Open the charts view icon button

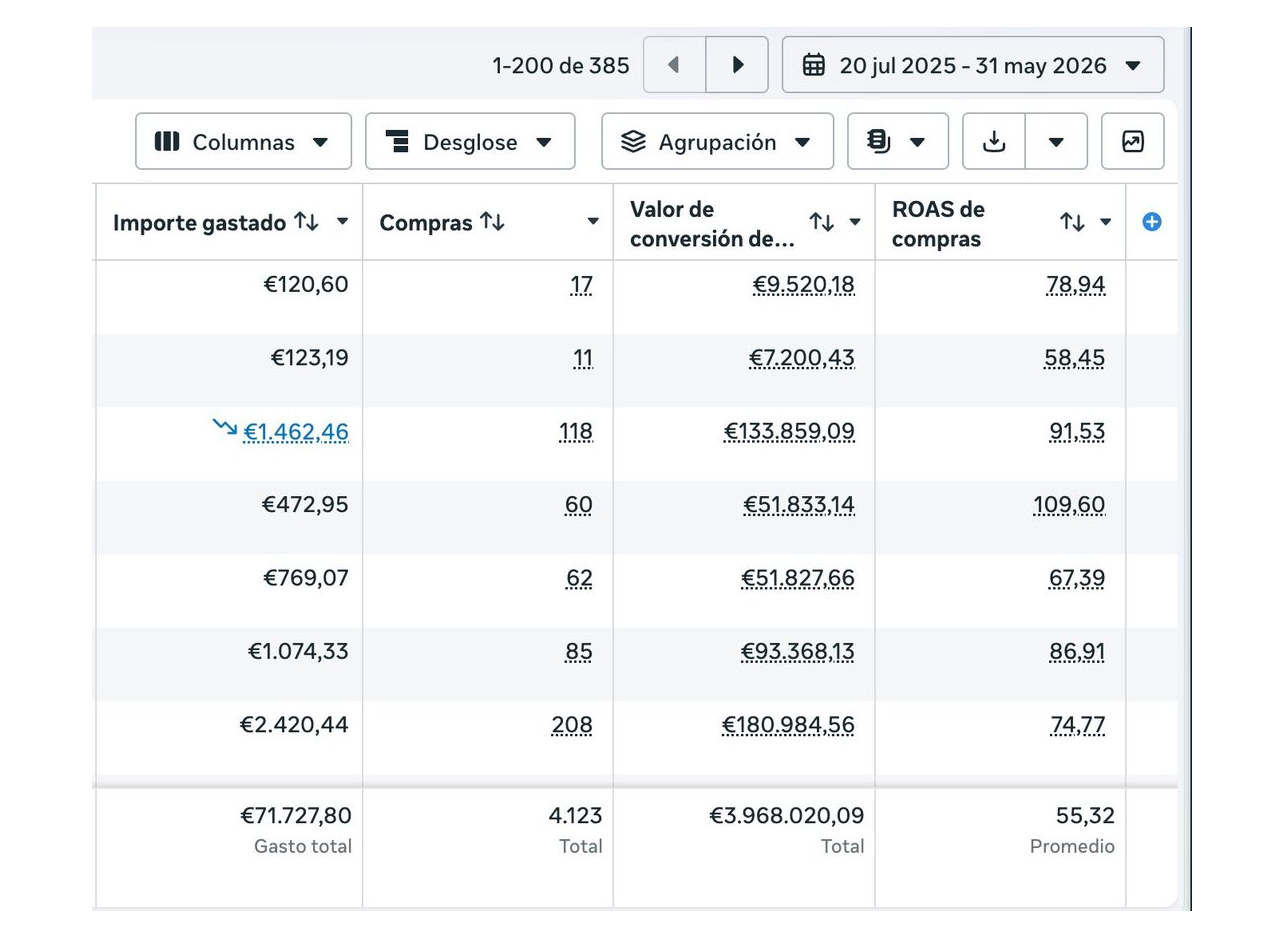[1133, 142]
